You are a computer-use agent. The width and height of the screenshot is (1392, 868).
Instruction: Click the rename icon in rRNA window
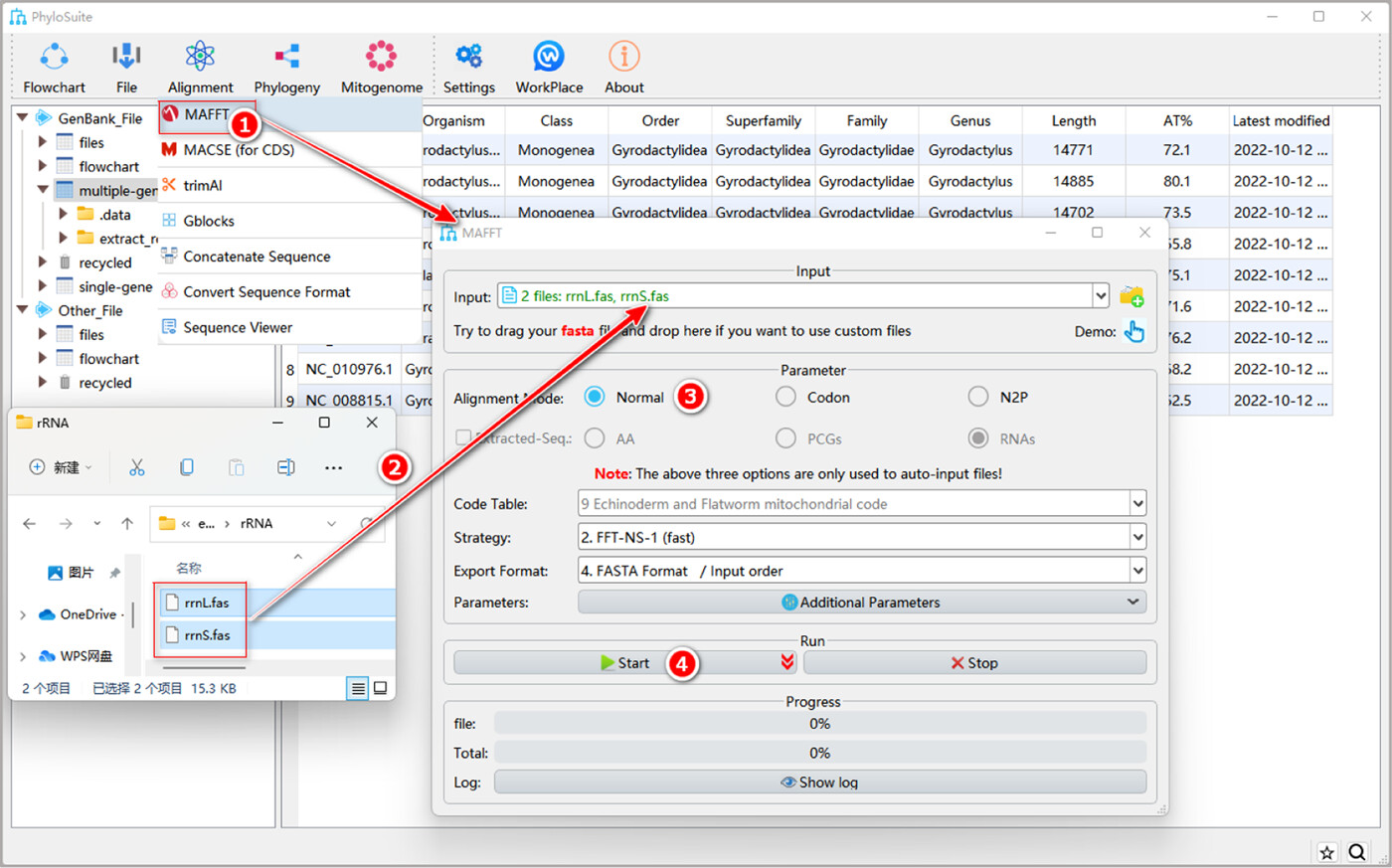click(x=285, y=467)
